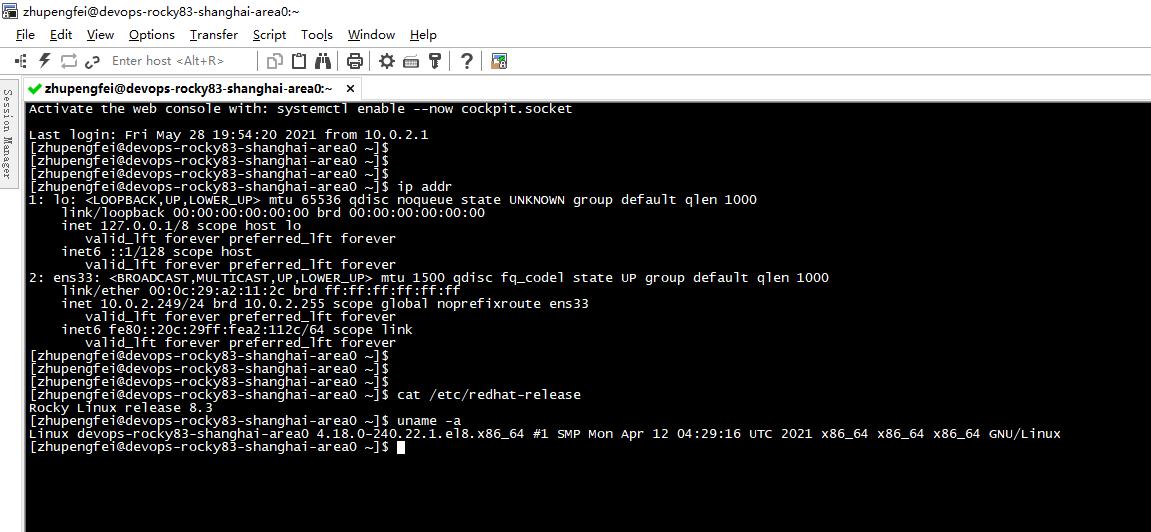Screen dimensions: 1151x532
Task: Close the zhupengfei session tab
Action: point(350,89)
